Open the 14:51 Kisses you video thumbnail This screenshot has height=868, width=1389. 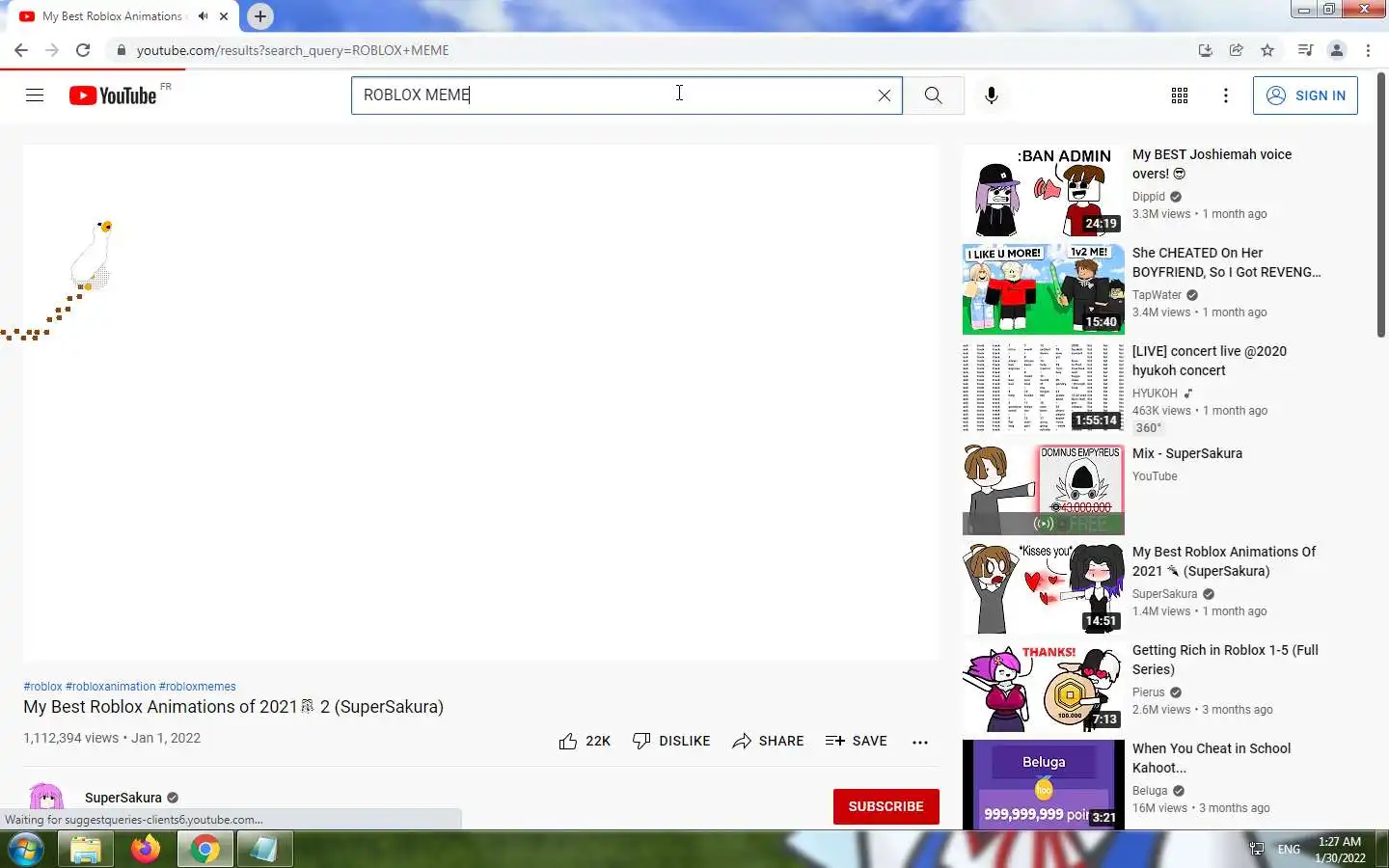pyautogui.click(x=1043, y=588)
